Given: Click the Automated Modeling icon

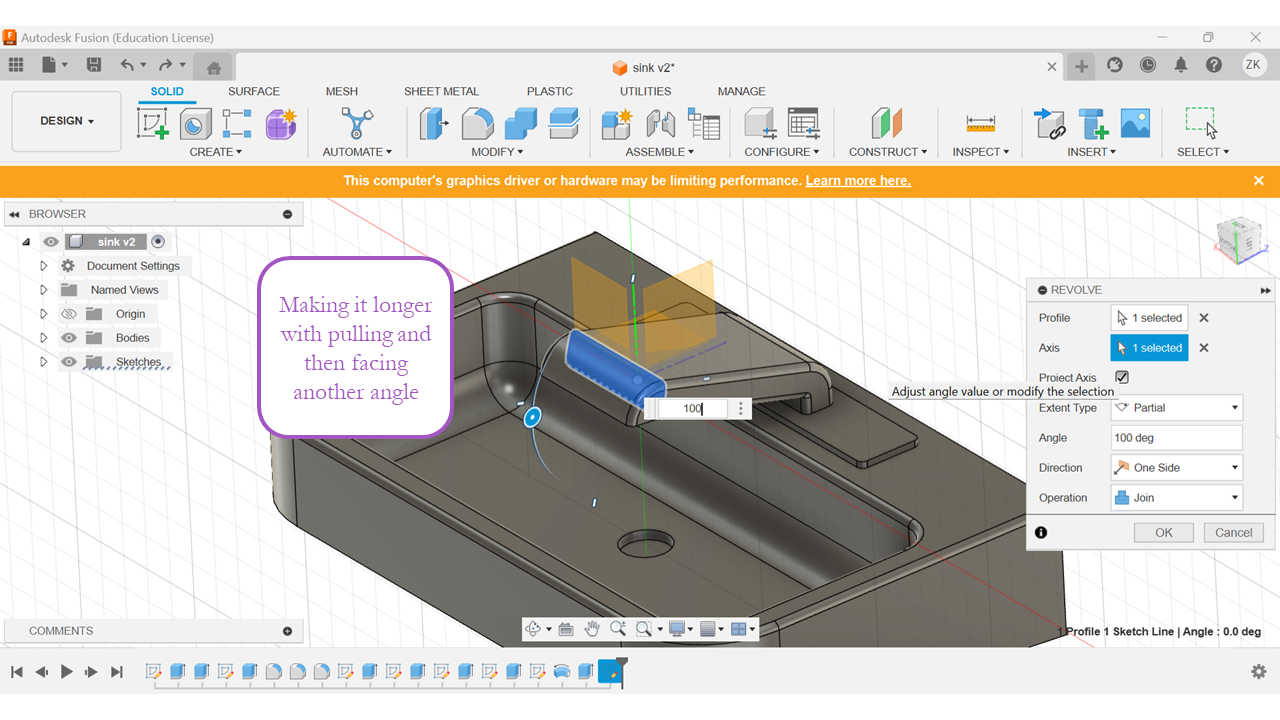Looking at the screenshot, I should click(x=356, y=124).
